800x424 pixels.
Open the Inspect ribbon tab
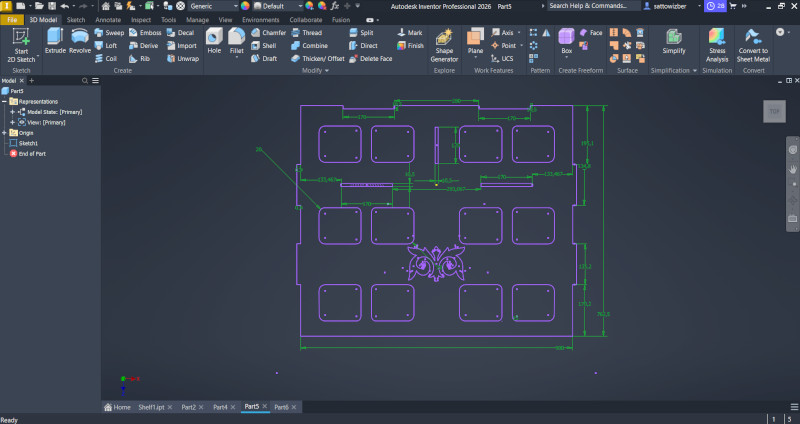[141, 19]
